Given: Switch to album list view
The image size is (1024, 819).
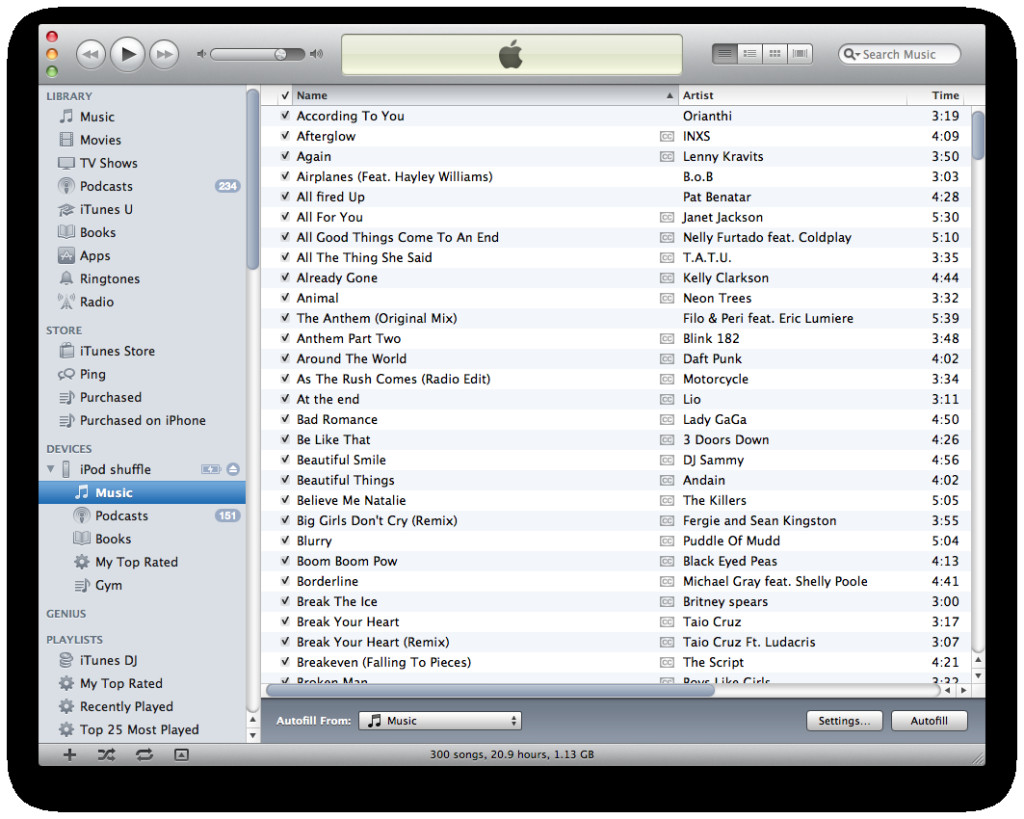Looking at the screenshot, I should coord(749,54).
